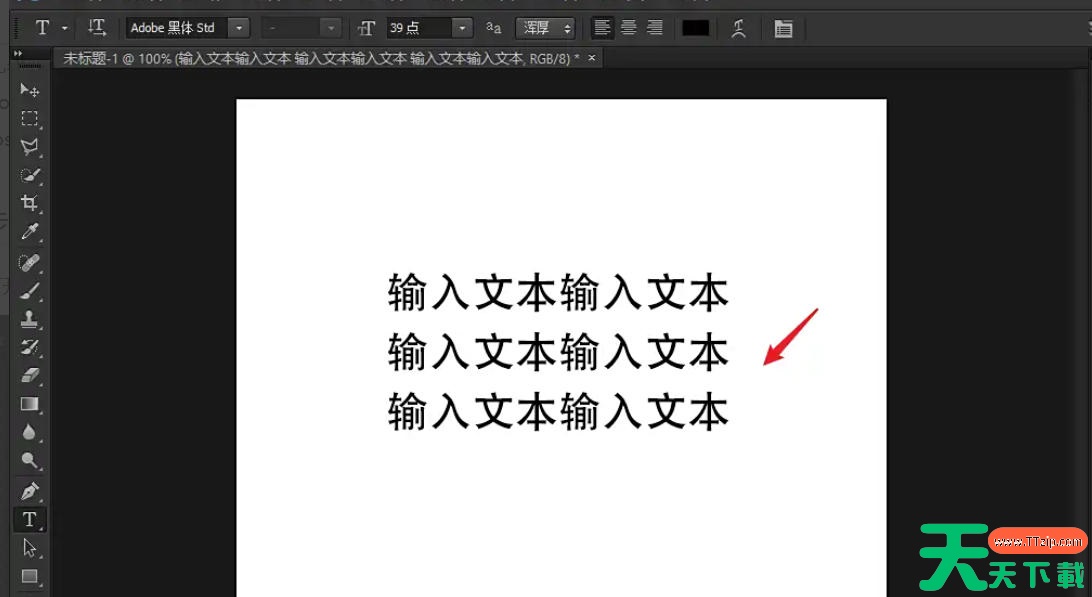Open the font family dropdown arrow

point(239,28)
